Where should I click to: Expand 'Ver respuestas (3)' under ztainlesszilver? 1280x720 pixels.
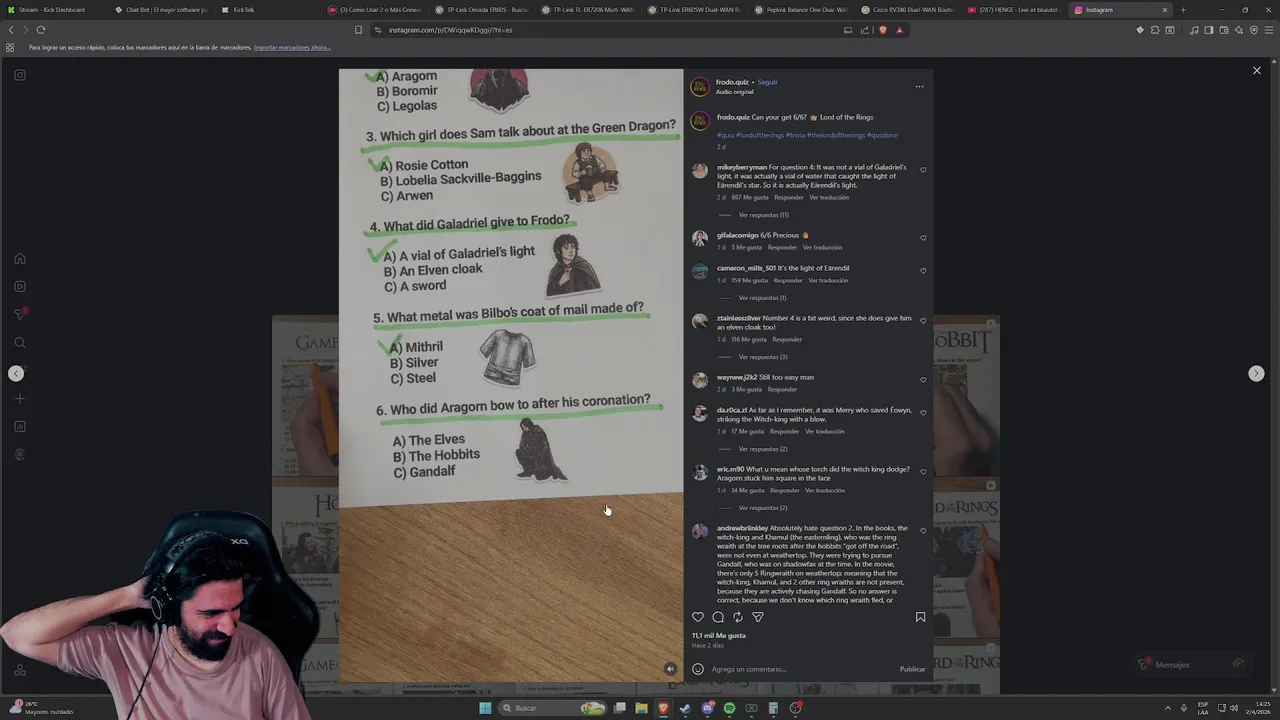[x=763, y=357]
